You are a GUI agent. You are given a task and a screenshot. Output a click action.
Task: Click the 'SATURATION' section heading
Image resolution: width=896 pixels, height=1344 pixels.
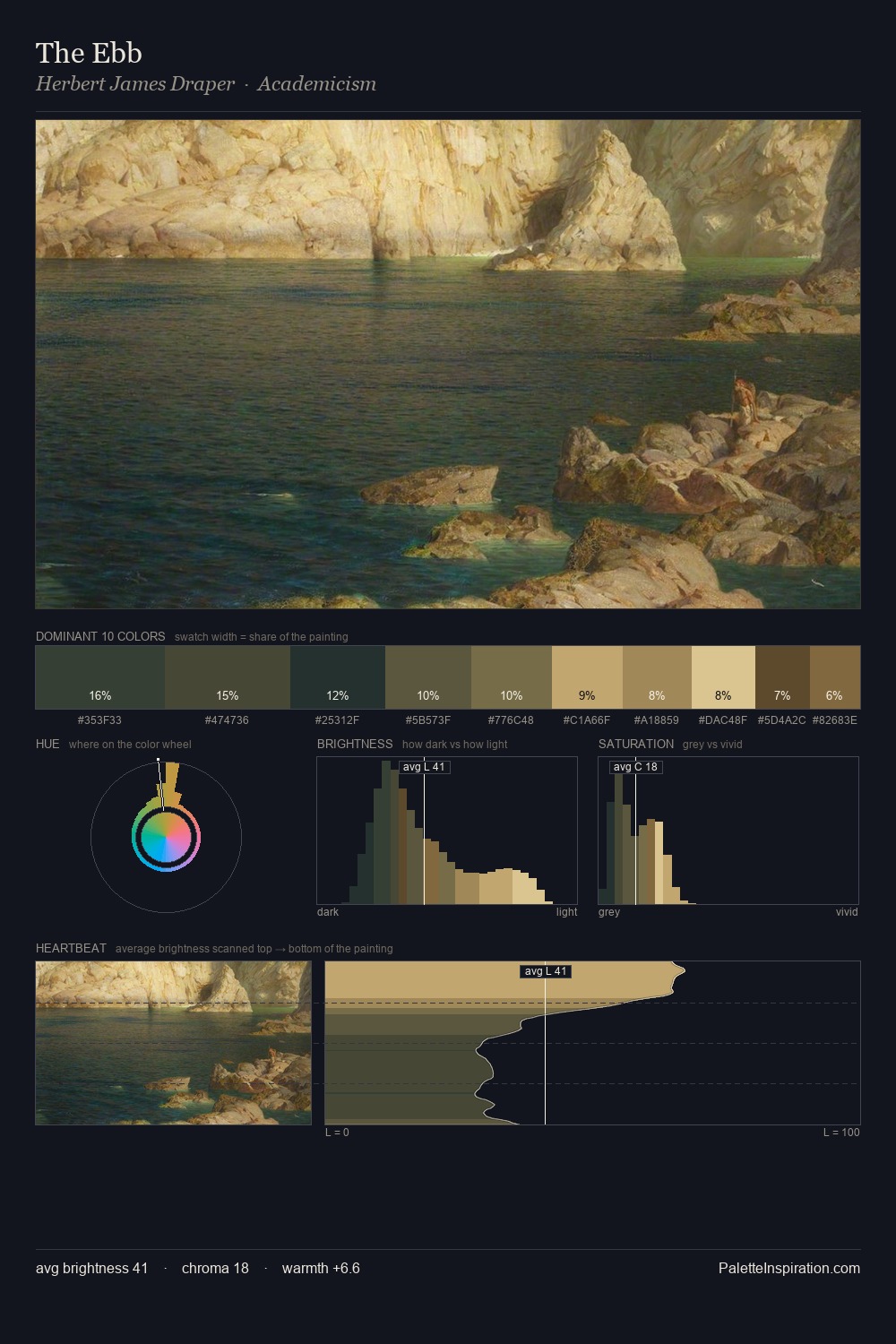(x=636, y=744)
